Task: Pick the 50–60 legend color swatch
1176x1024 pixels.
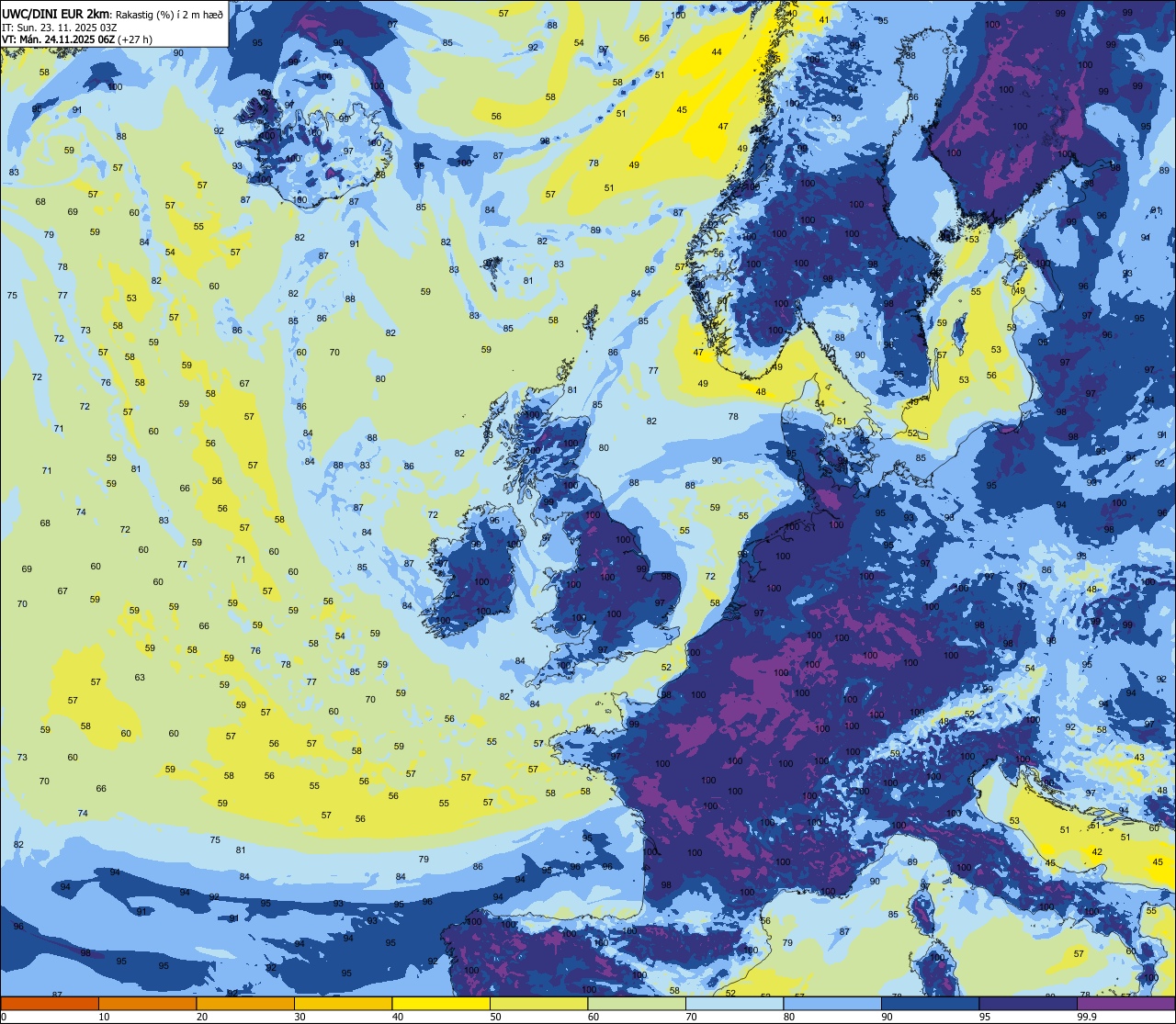Action: (538, 1003)
